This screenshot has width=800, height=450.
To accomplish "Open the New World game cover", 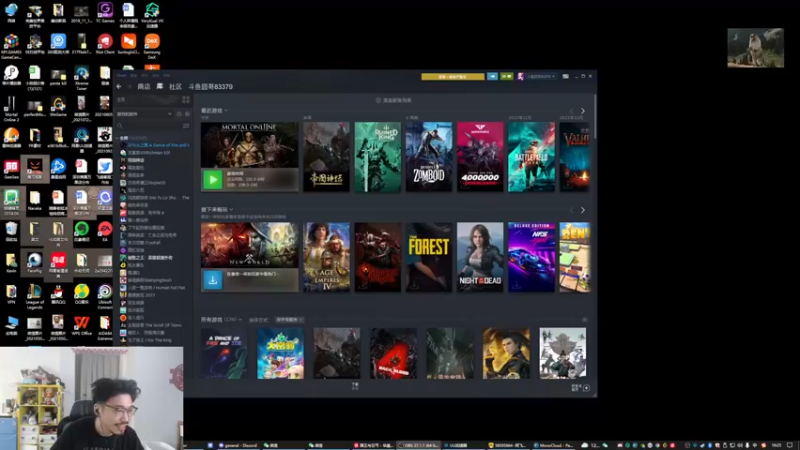I will click(x=249, y=245).
